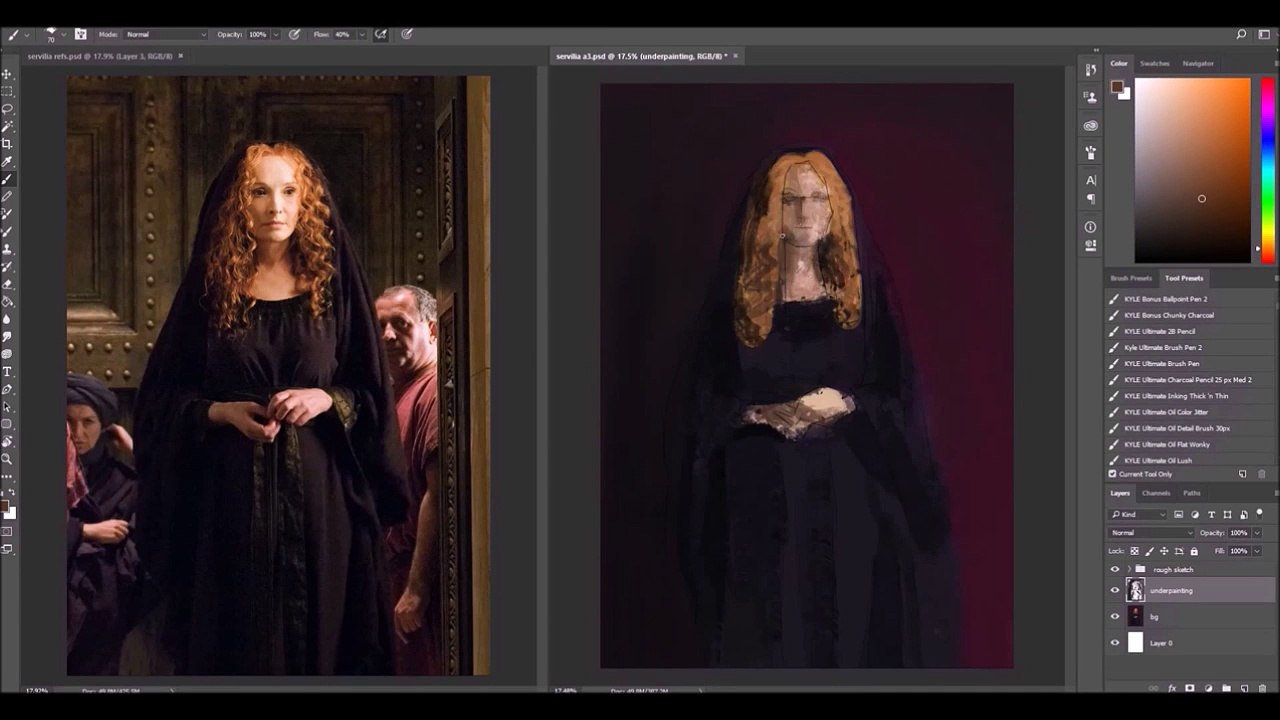Open brush Opacity slider dropdown
This screenshot has height=720, width=1280.
[x=275, y=34]
